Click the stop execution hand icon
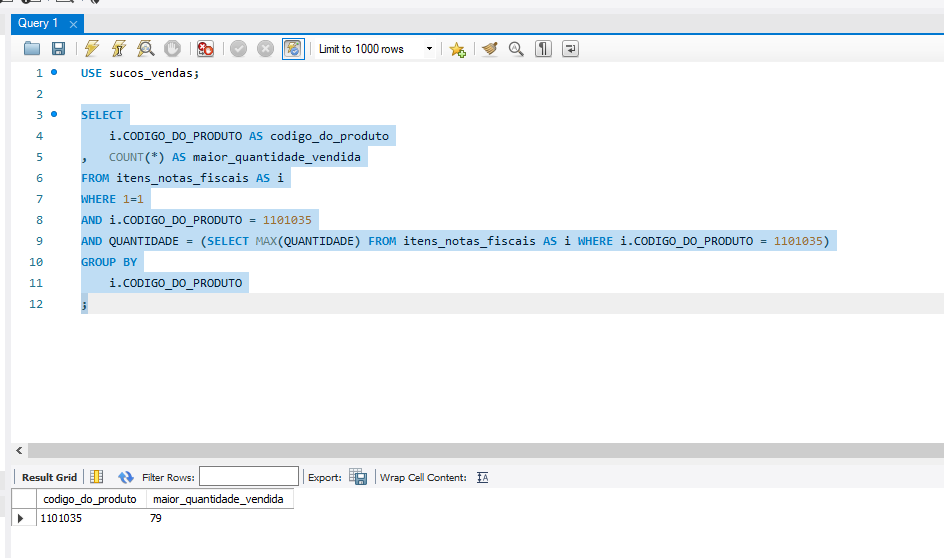Viewport: 944px width, 558px height. pyautogui.click(x=172, y=49)
